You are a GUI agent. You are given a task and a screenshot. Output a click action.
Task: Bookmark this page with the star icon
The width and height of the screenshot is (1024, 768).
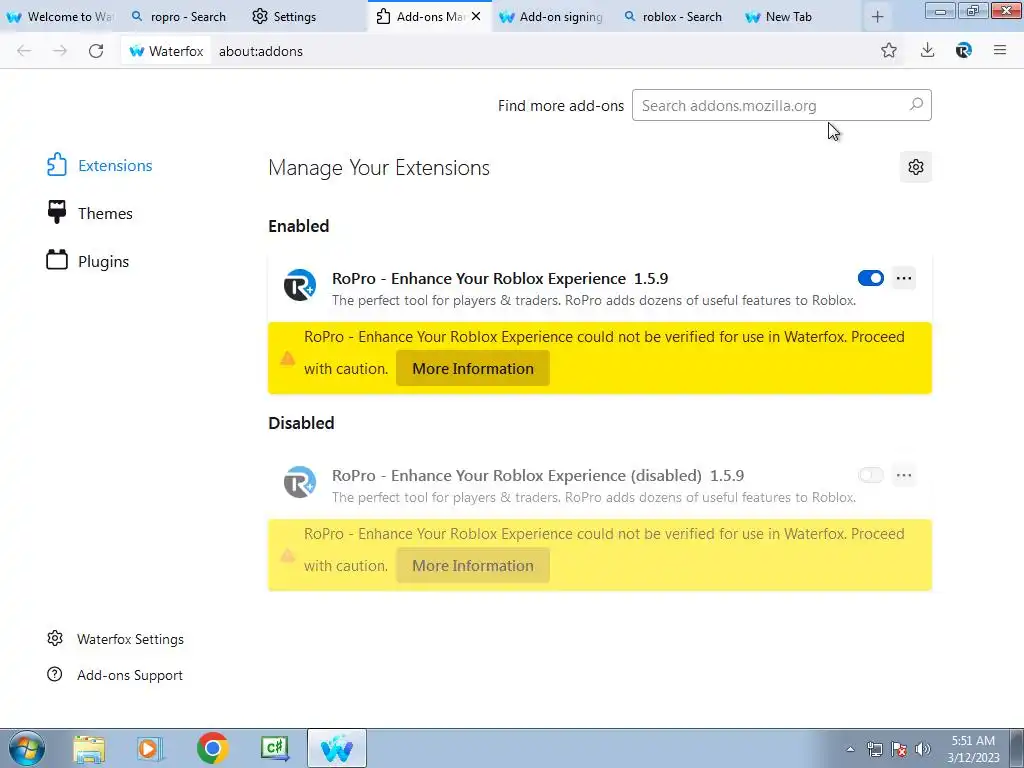889,50
